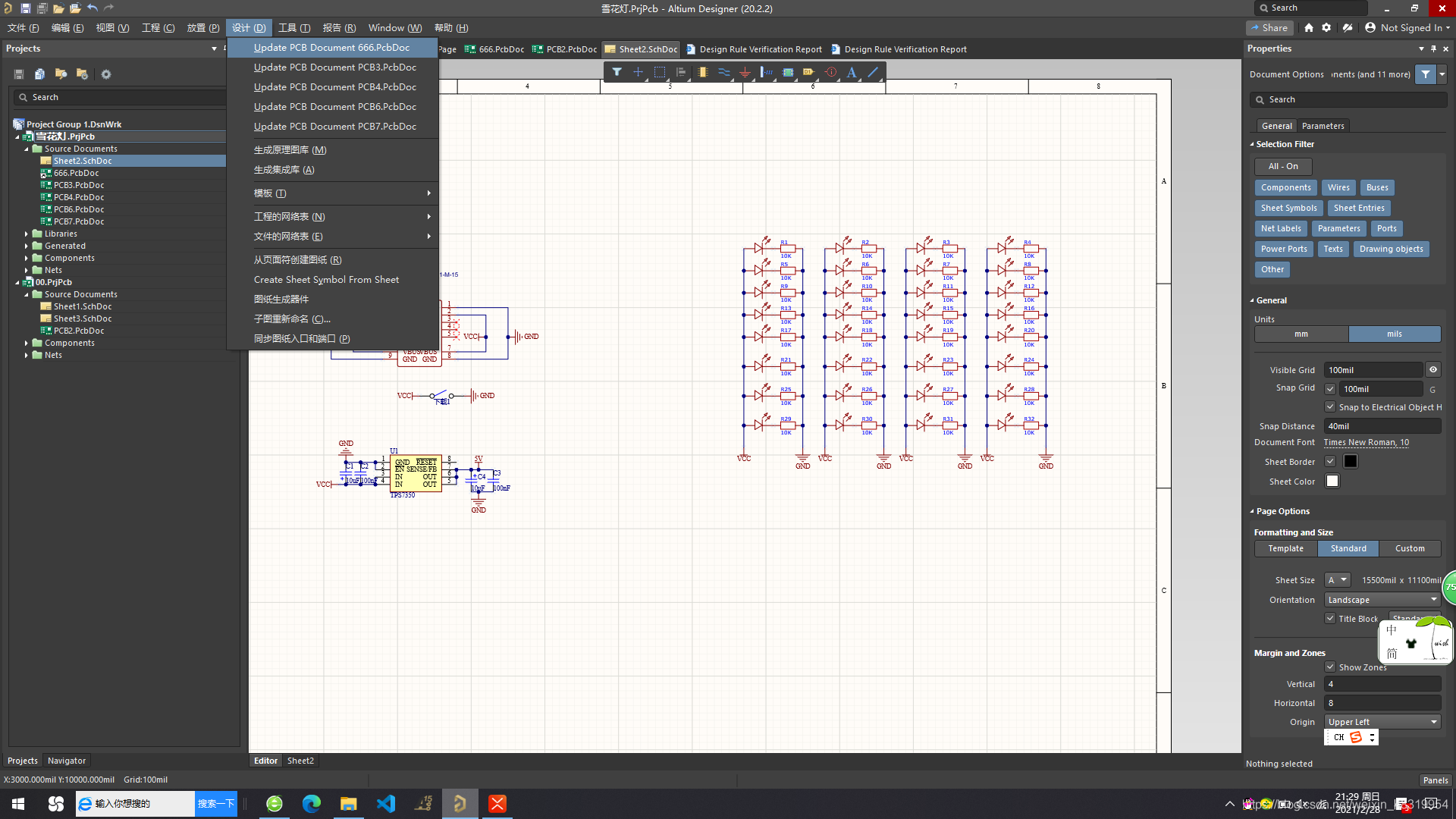This screenshot has height=819, width=1456.
Task: Click the Redo arrow in the title bar
Action: [x=108, y=8]
